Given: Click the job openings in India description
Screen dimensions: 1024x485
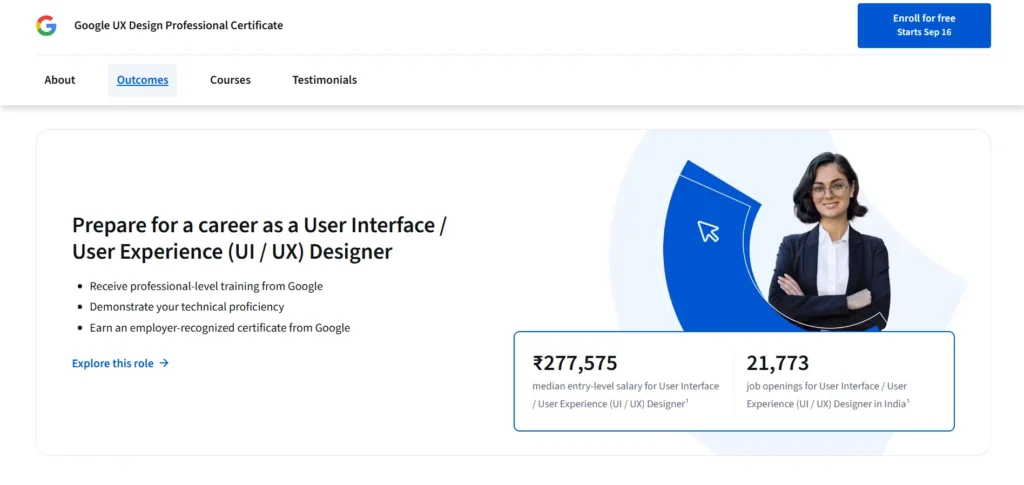Looking at the screenshot, I should click(827, 395).
